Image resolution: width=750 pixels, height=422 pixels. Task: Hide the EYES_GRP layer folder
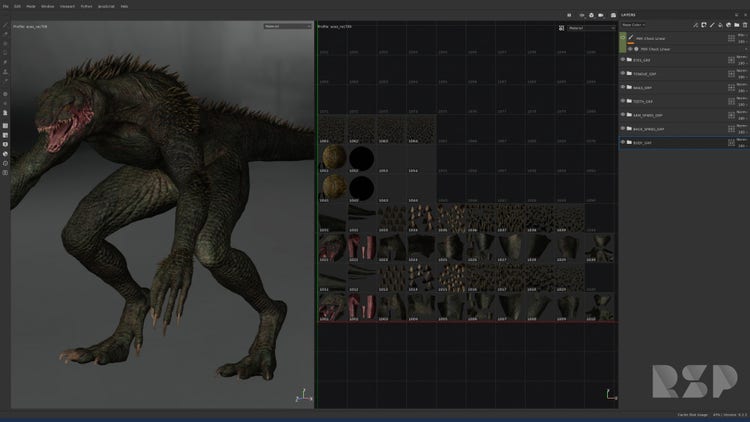(623, 60)
